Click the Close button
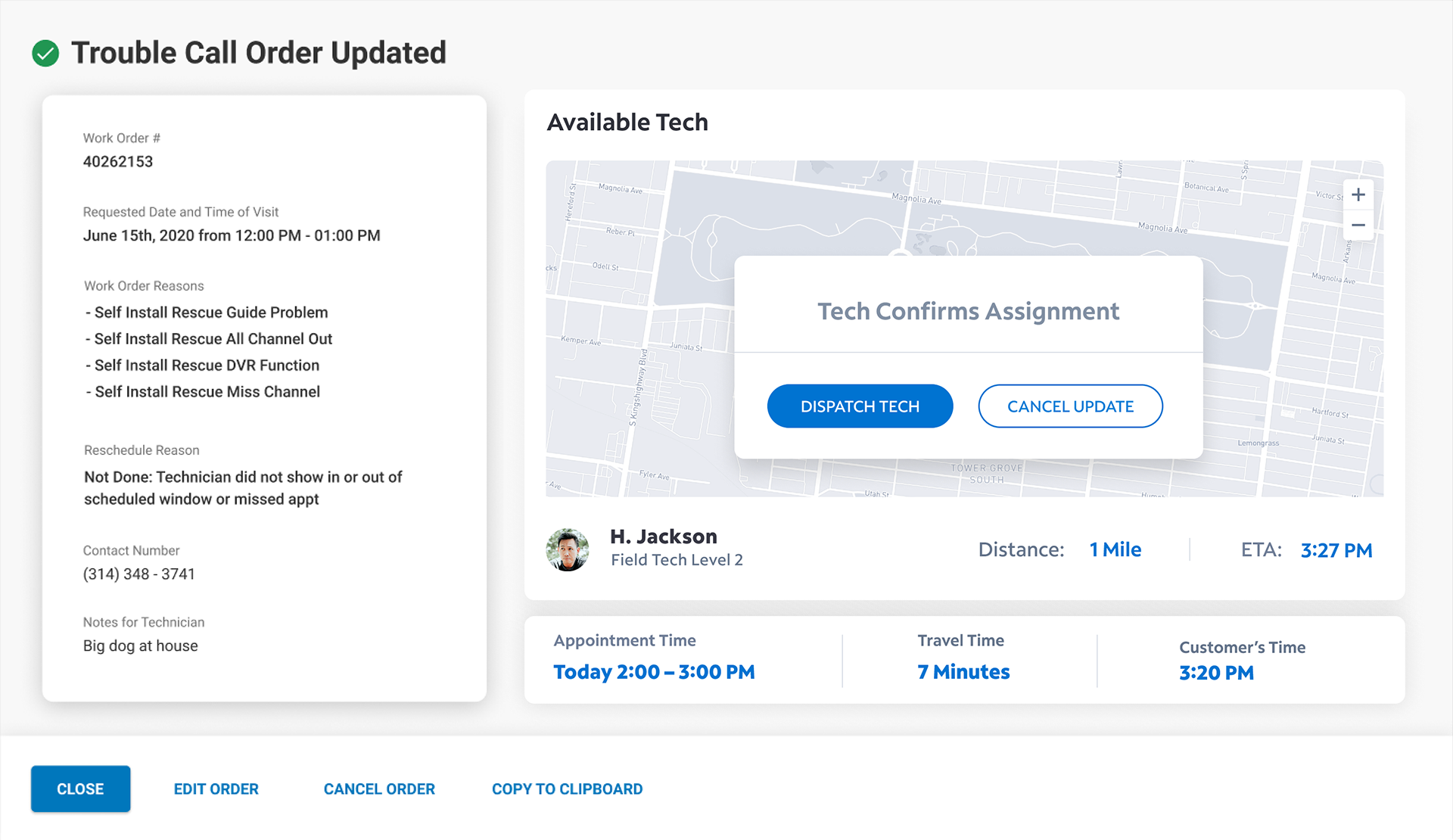Screen dimensions: 1453x840 tap(80, 789)
